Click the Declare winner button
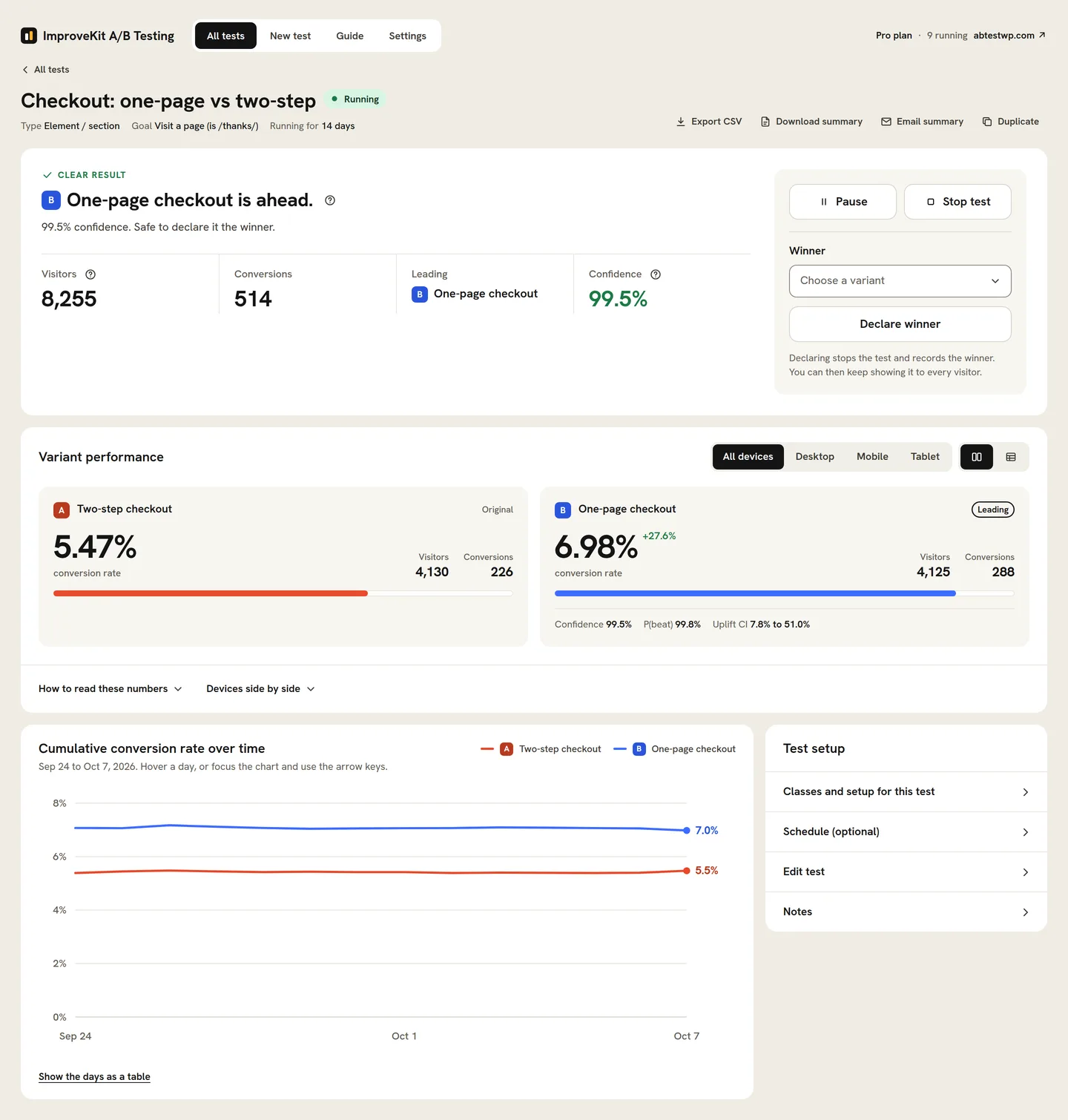This screenshot has width=1068, height=1120. pyautogui.click(x=900, y=324)
